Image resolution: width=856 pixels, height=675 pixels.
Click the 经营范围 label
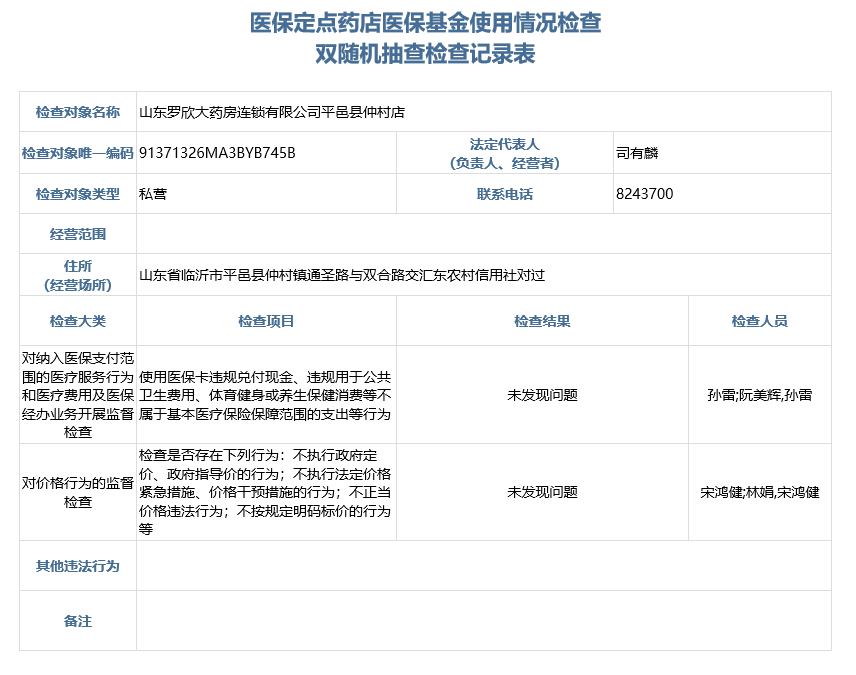pyautogui.click(x=78, y=234)
